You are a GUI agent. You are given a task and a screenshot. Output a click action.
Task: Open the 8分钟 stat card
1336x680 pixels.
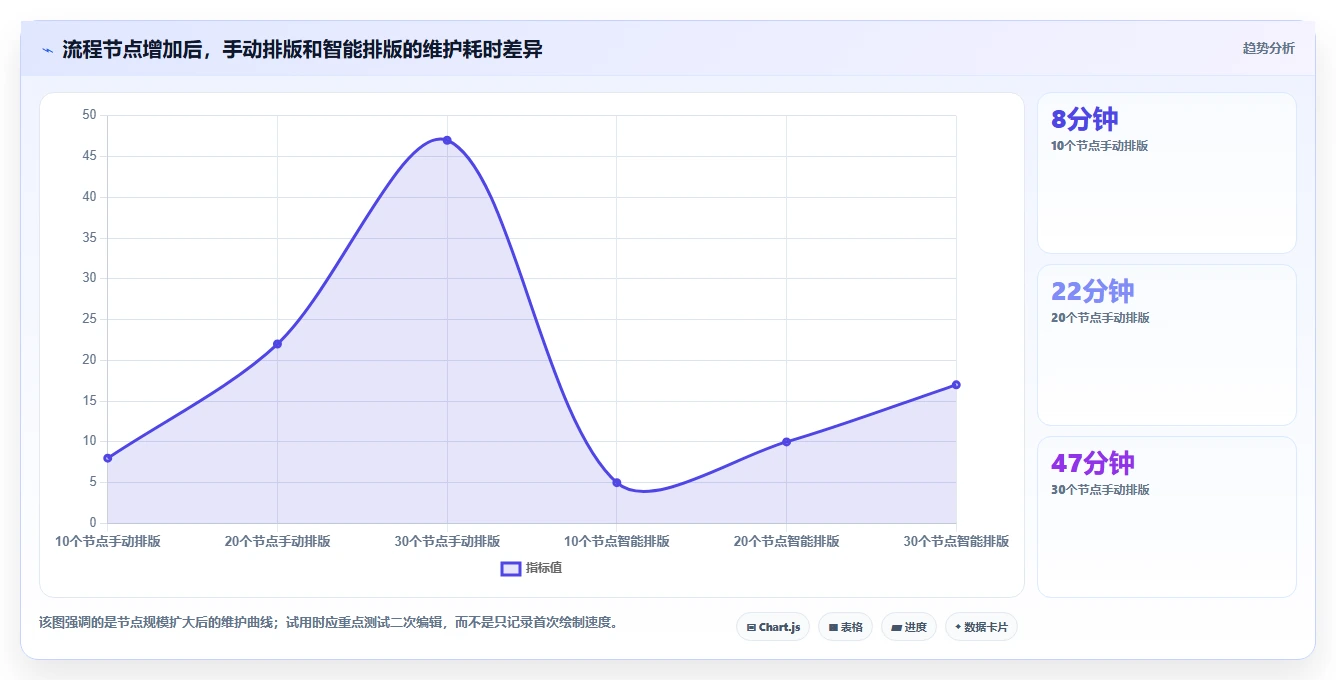pyautogui.click(x=1167, y=173)
